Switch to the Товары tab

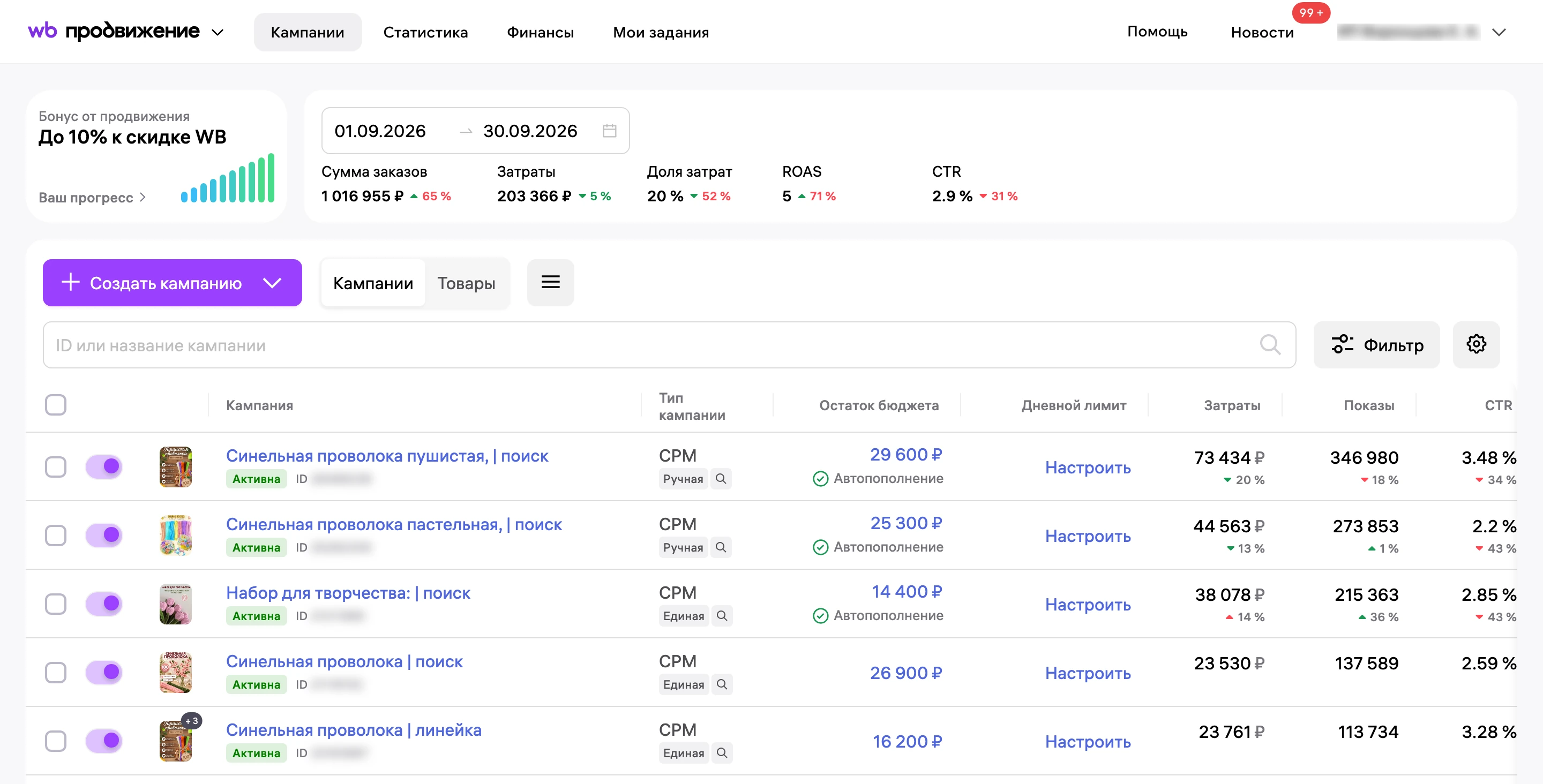coord(466,283)
